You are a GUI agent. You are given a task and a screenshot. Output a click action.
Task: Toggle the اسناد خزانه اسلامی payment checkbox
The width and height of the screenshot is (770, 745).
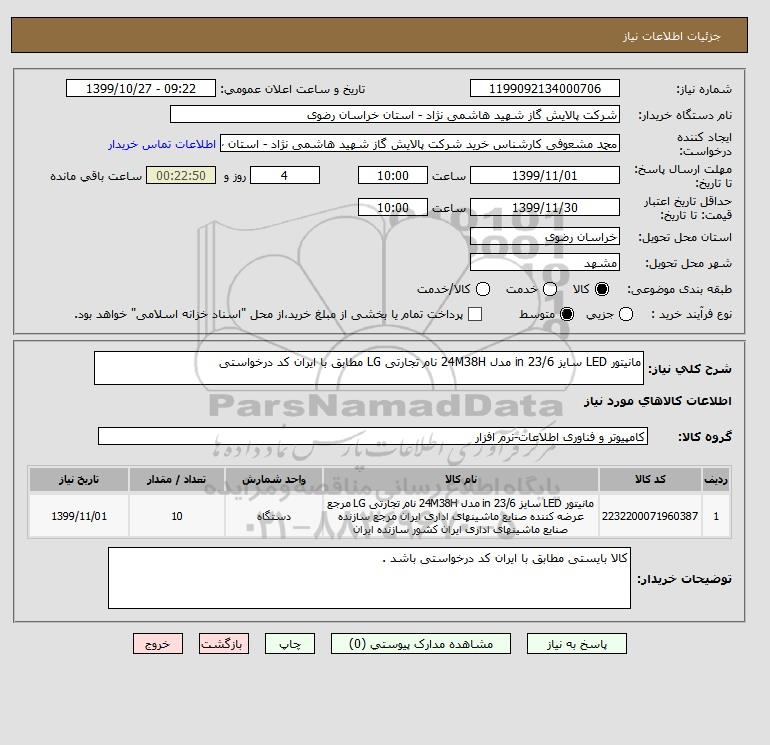point(475,314)
